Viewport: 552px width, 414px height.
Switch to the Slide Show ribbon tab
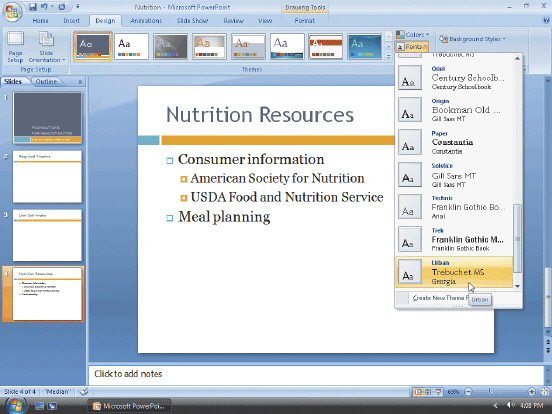[192, 21]
